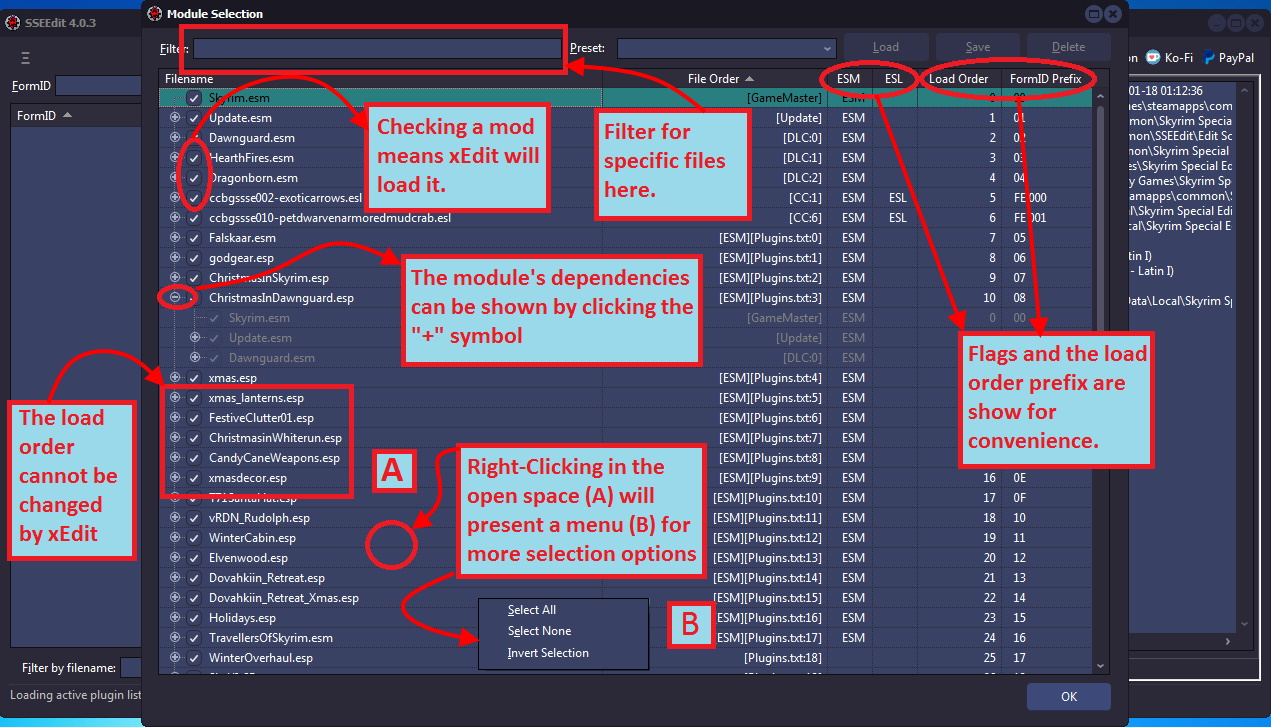This screenshot has height=727, width=1271.
Task: Toggle the WinterOverhaul.esp checkbox
Action: point(194,658)
